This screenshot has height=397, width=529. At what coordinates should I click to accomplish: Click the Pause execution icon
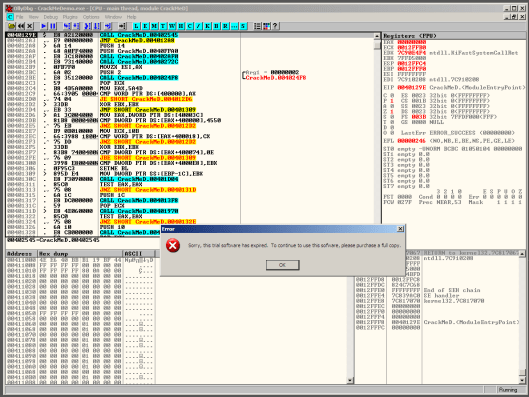pyautogui.click(x=53, y=26)
